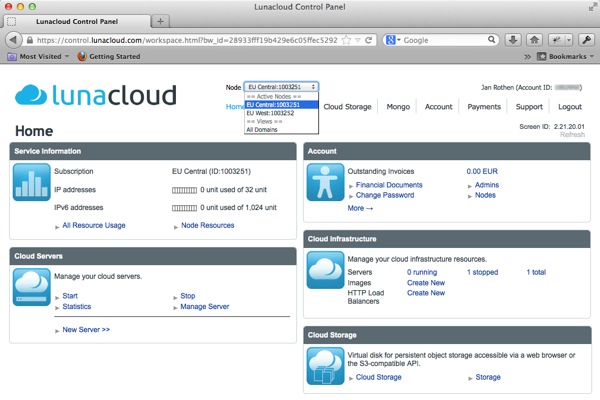Open the URL history dropdown arrow
Viewport: 600px width, 400px height.
(358, 40)
